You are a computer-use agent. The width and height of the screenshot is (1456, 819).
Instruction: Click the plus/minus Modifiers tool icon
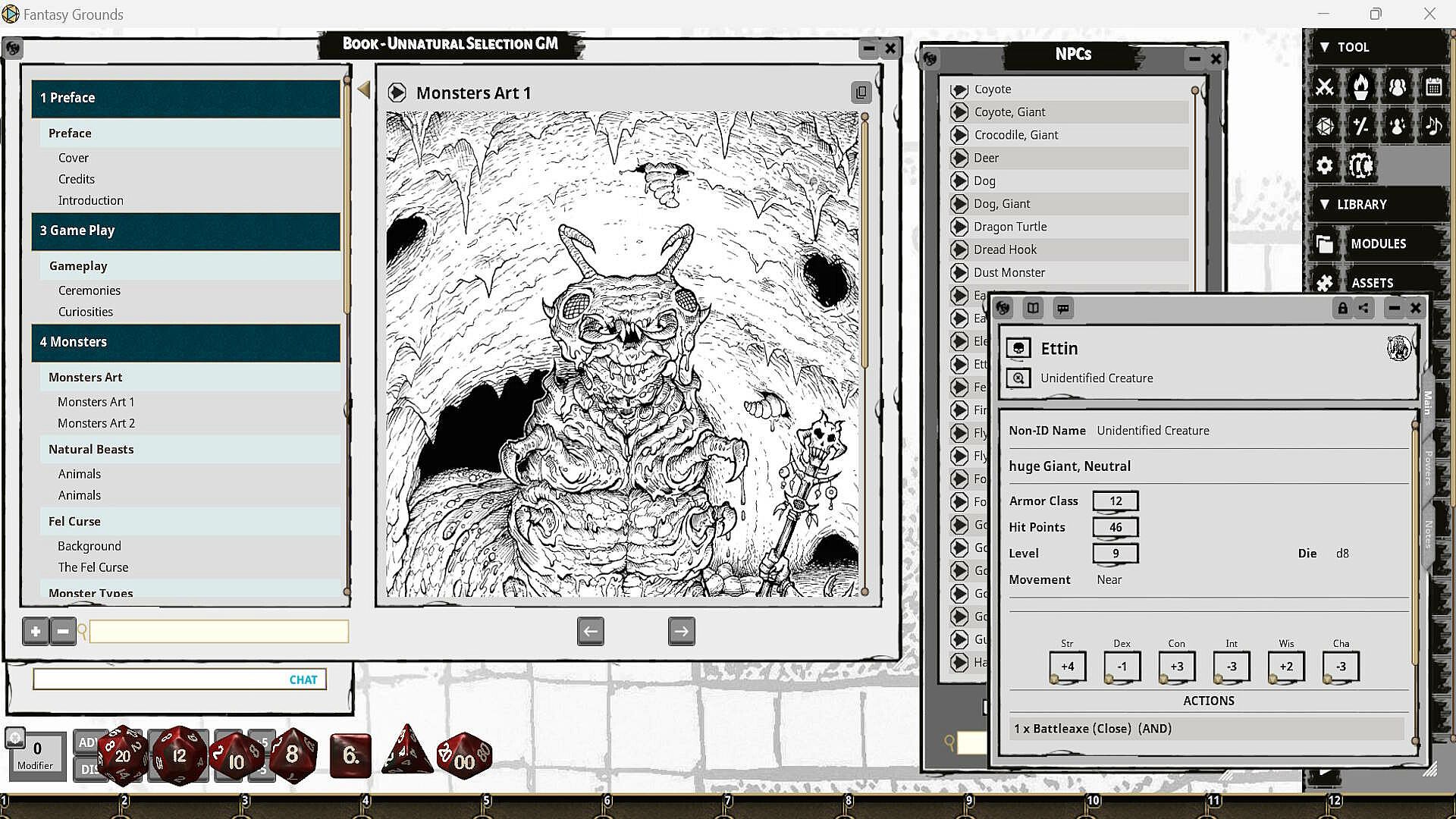[1360, 125]
